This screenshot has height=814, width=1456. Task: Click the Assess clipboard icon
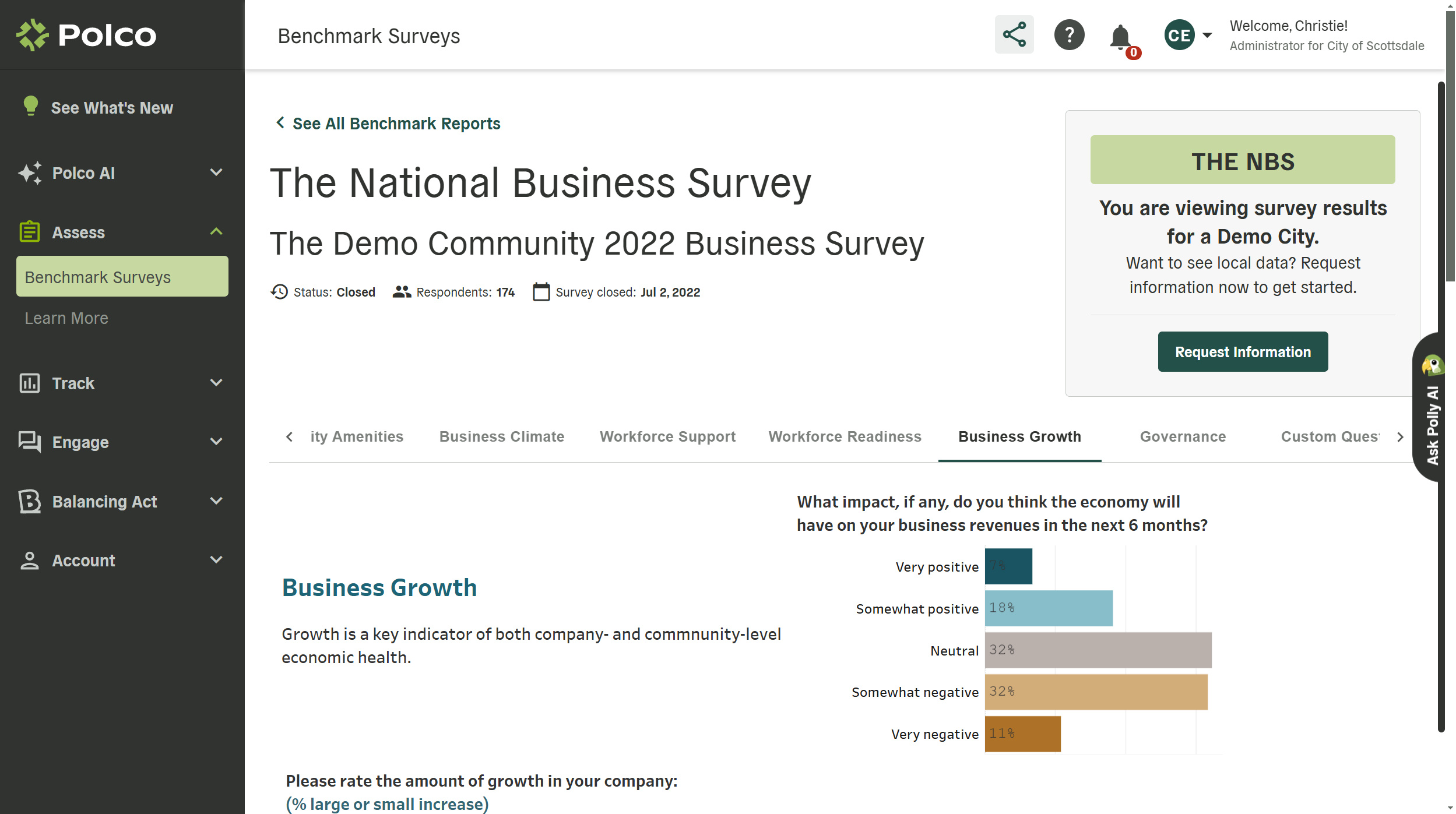29,232
